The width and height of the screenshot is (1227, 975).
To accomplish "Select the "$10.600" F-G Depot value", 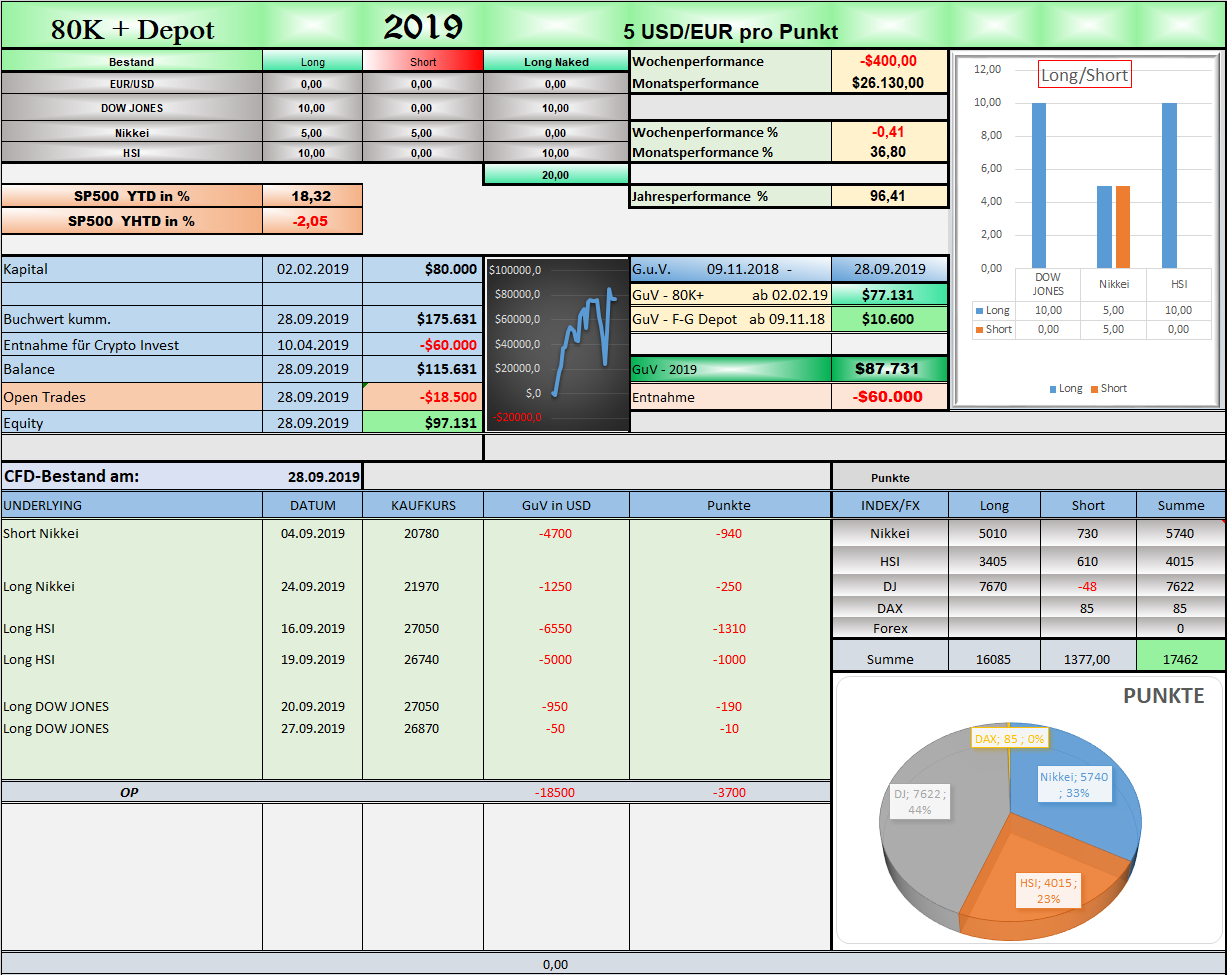I will coord(889,319).
